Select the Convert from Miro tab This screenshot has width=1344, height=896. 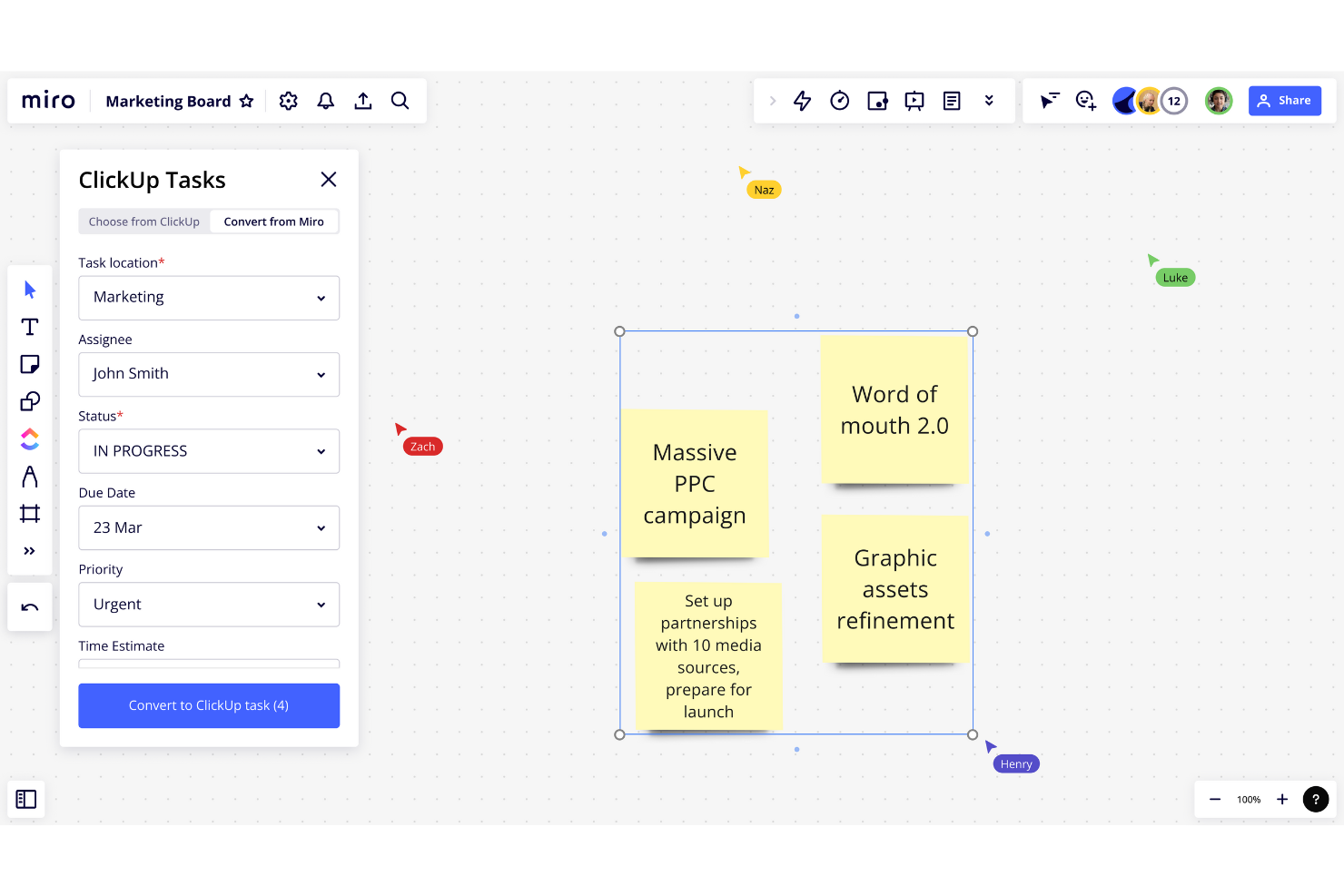pos(273,222)
